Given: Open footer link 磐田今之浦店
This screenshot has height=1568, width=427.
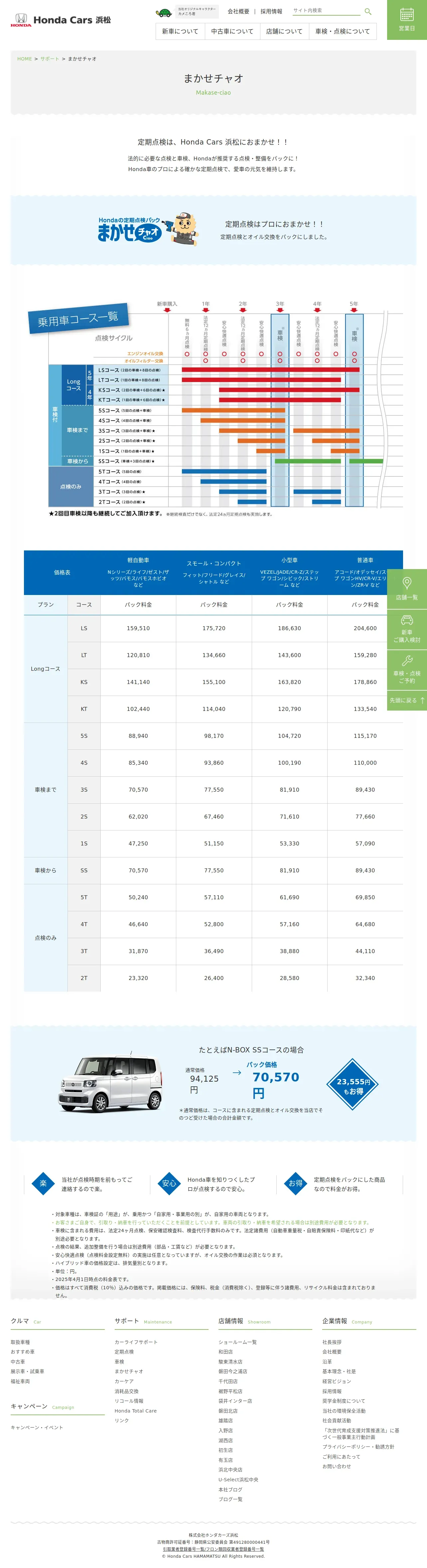Looking at the screenshot, I should pyautogui.click(x=233, y=1371).
